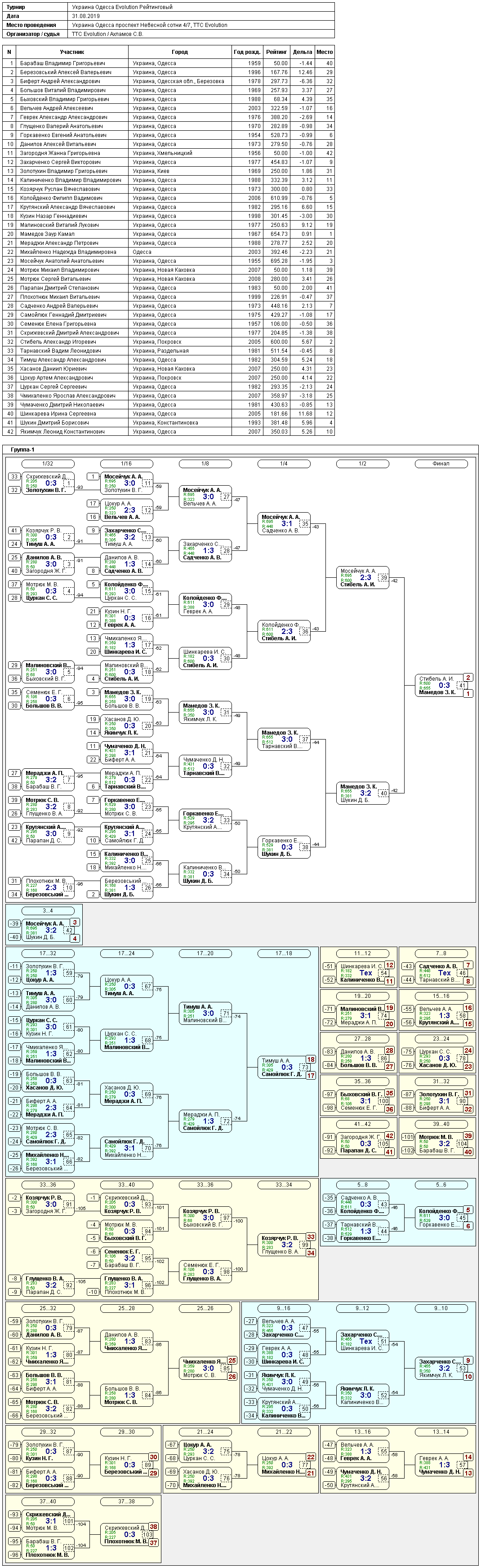Click the '17...24' bracket header
The image size is (481, 1568).
pos(126,953)
